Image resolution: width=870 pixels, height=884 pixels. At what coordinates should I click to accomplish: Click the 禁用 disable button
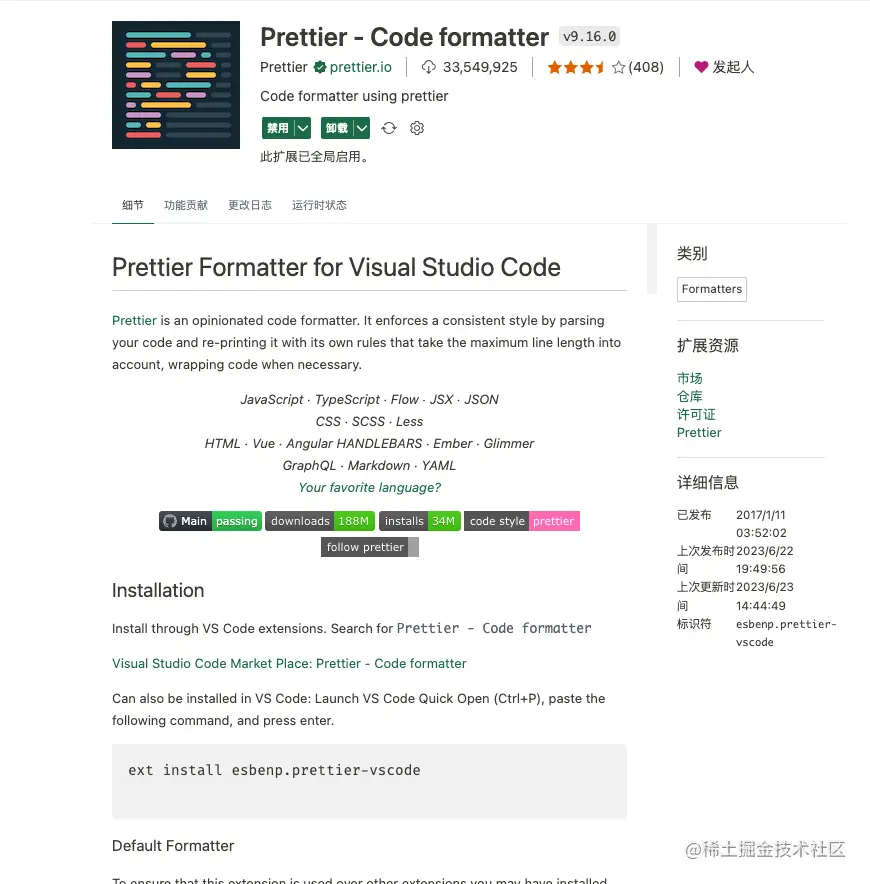tap(278, 128)
